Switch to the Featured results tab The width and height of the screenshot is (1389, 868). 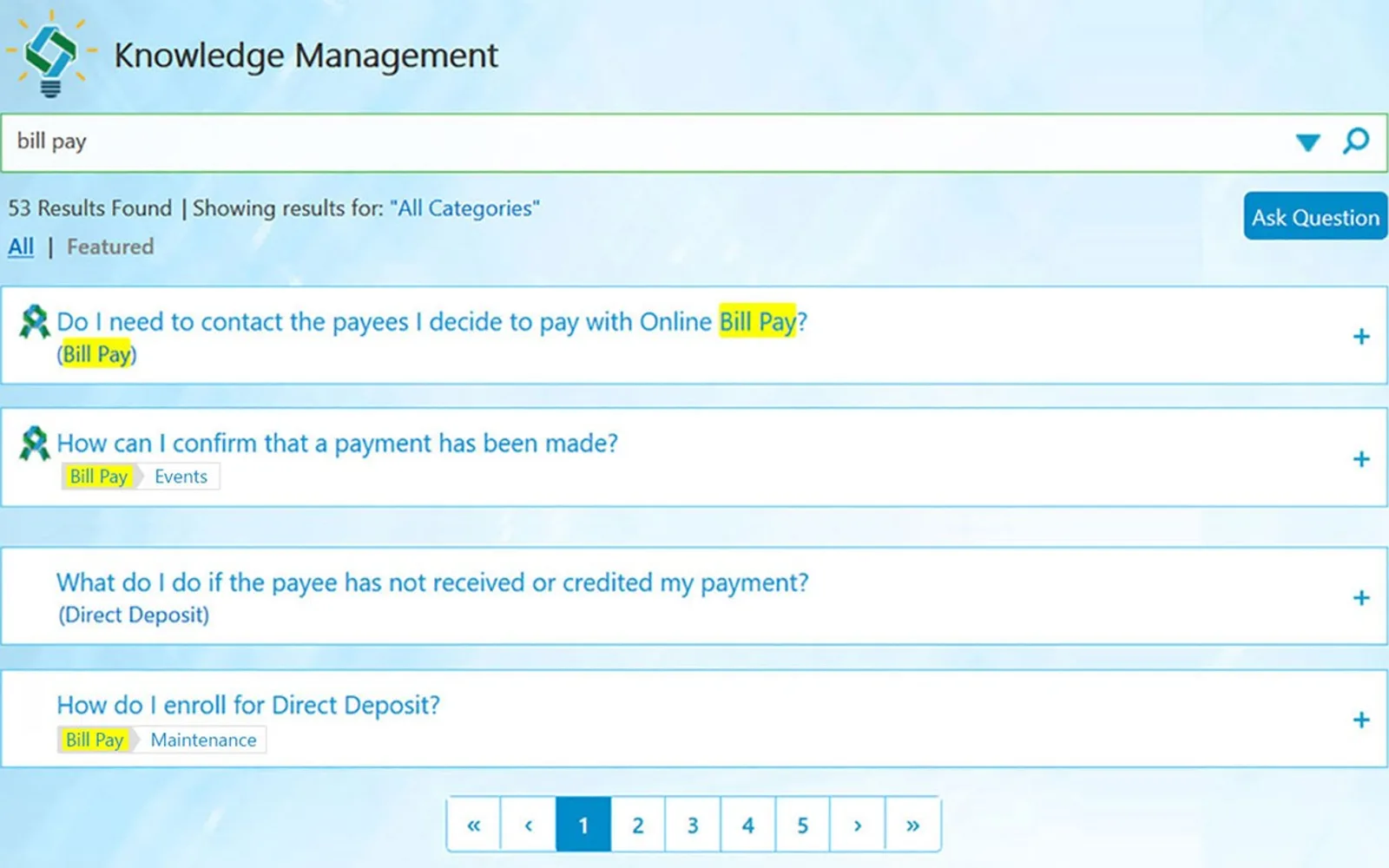click(x=110, y=247)
